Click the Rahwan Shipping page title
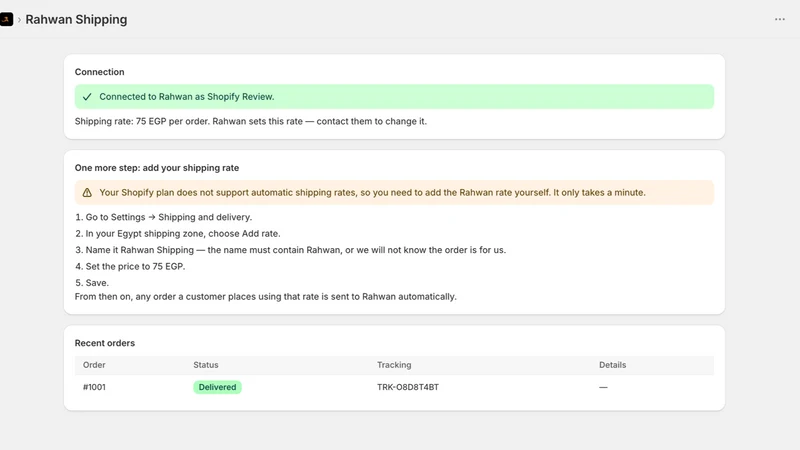This screenshot has width=800, height=450. (x=77, y=19)
